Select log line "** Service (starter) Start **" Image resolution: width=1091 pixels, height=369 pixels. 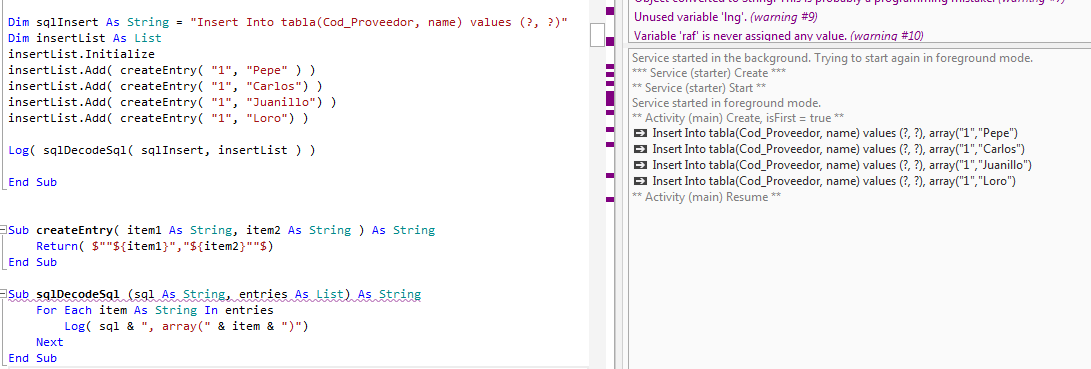699,87
